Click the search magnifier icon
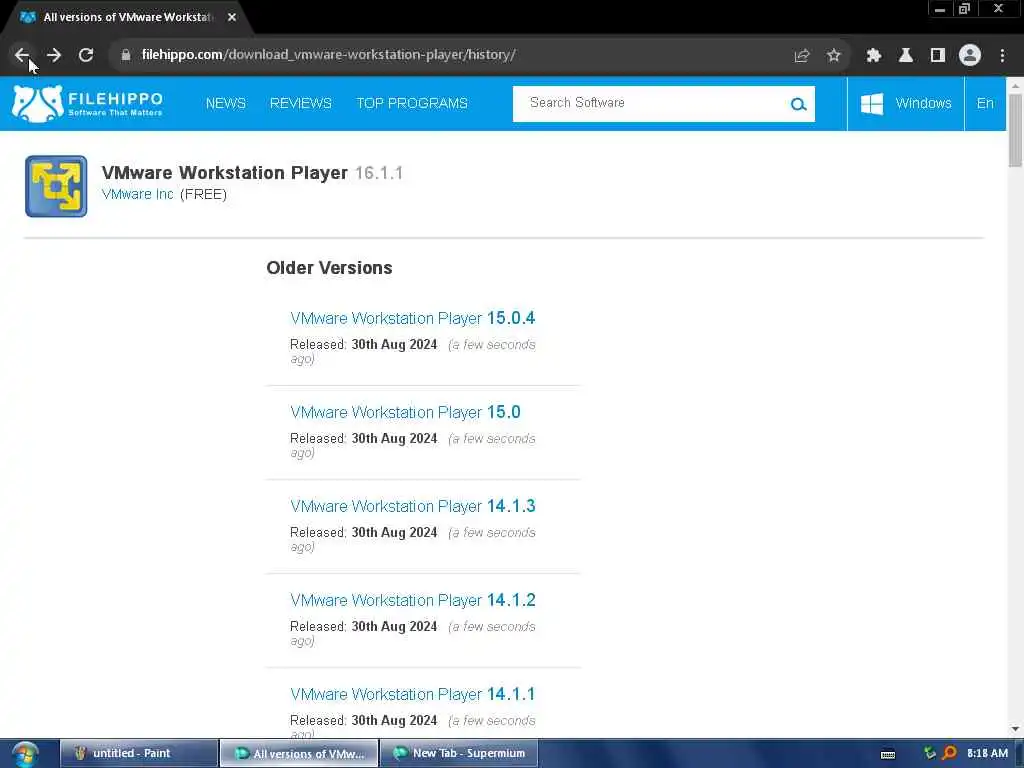 pyautogui.click(x=798, y=104)
